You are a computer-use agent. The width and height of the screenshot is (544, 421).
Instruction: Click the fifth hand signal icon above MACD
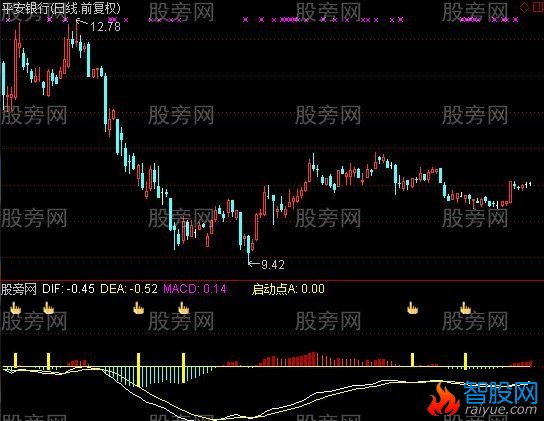click(x=413, y=308)
